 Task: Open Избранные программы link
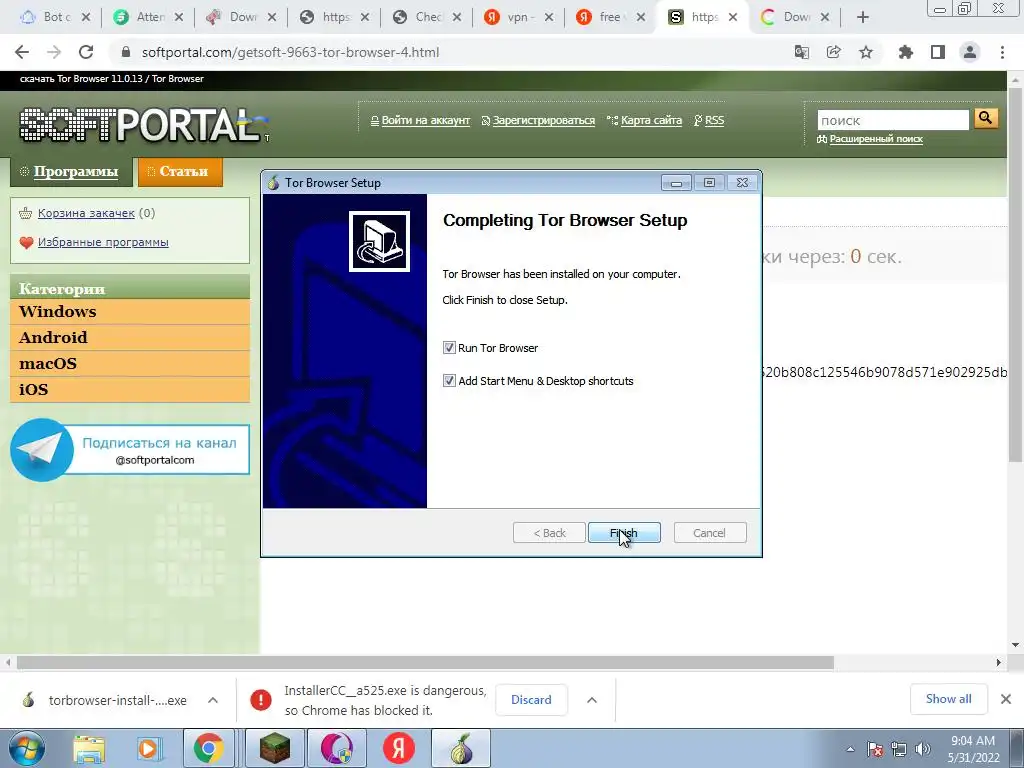pyautogui.click(x=103, y=242)
